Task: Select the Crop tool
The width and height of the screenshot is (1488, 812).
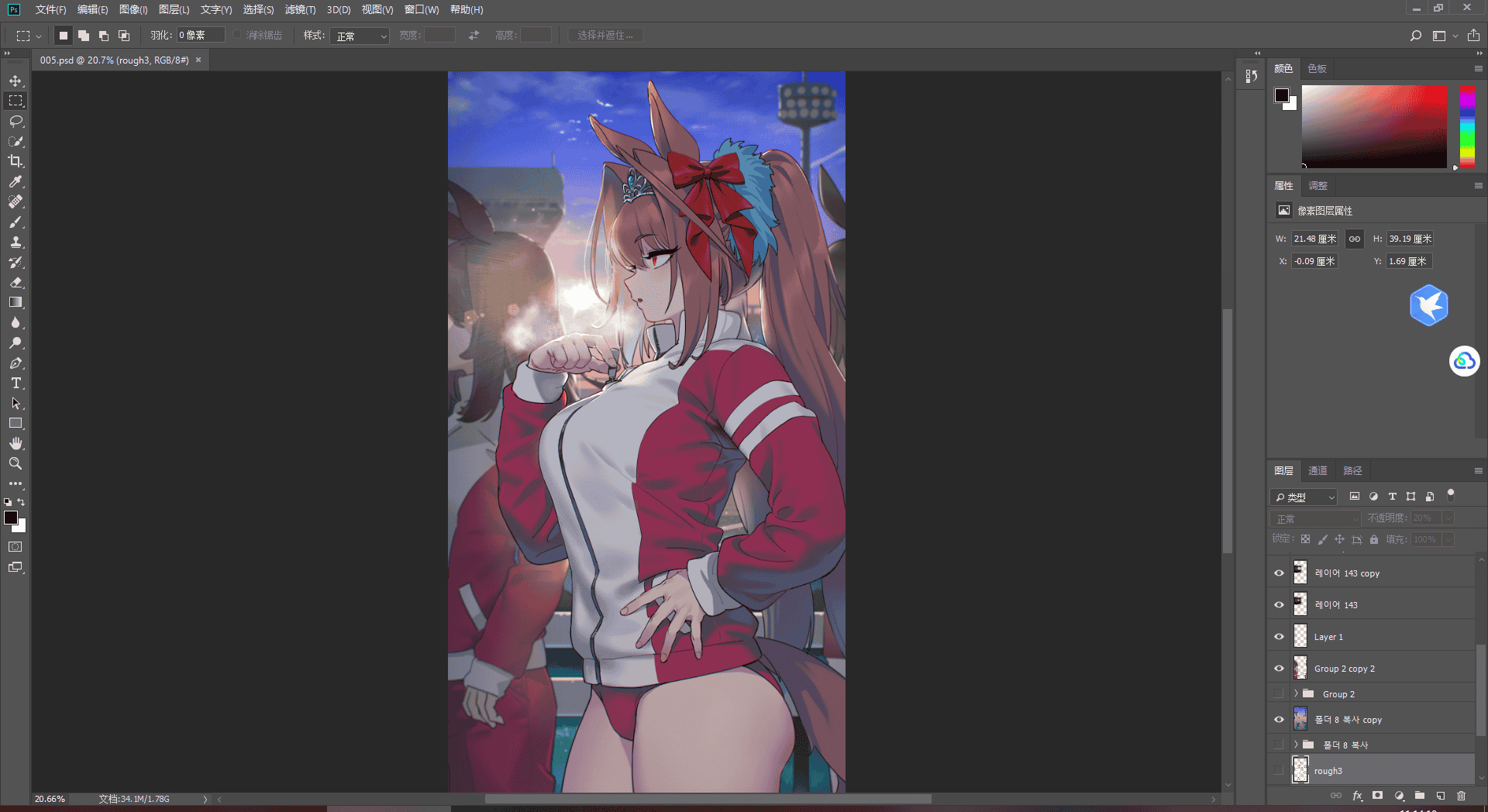Action: tap(15, 161)
